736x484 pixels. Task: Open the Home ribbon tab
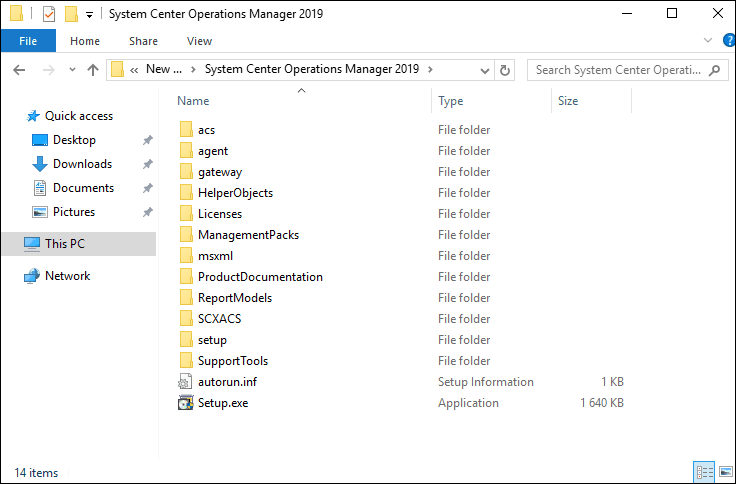pos(85,41)
